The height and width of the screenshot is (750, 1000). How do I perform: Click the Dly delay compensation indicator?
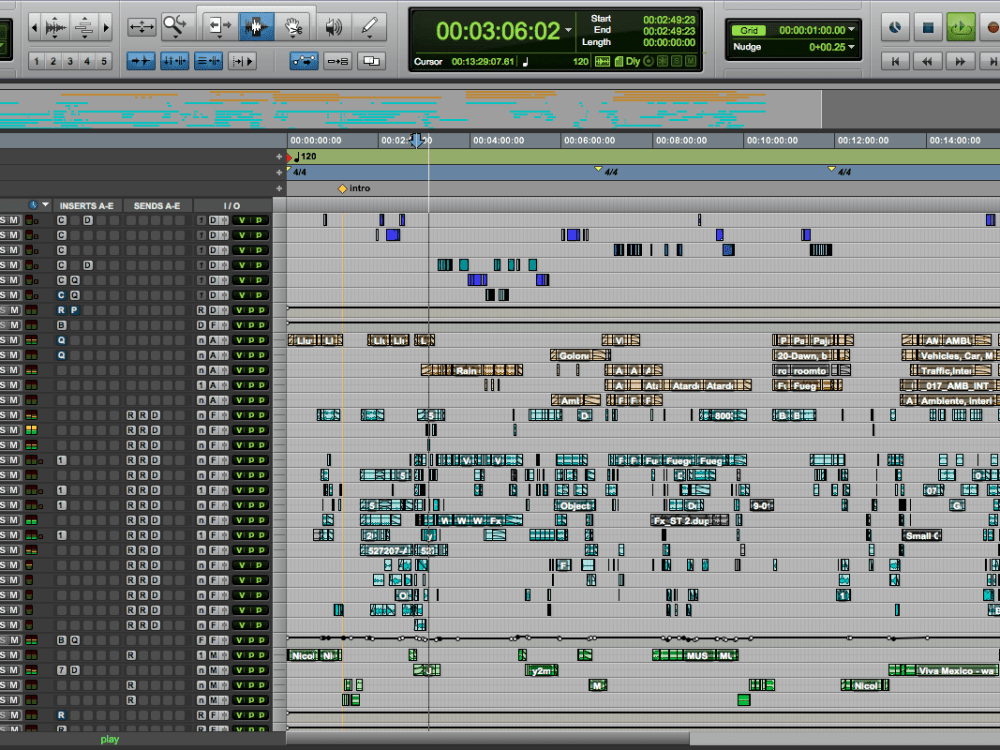[x=633, y=61]
